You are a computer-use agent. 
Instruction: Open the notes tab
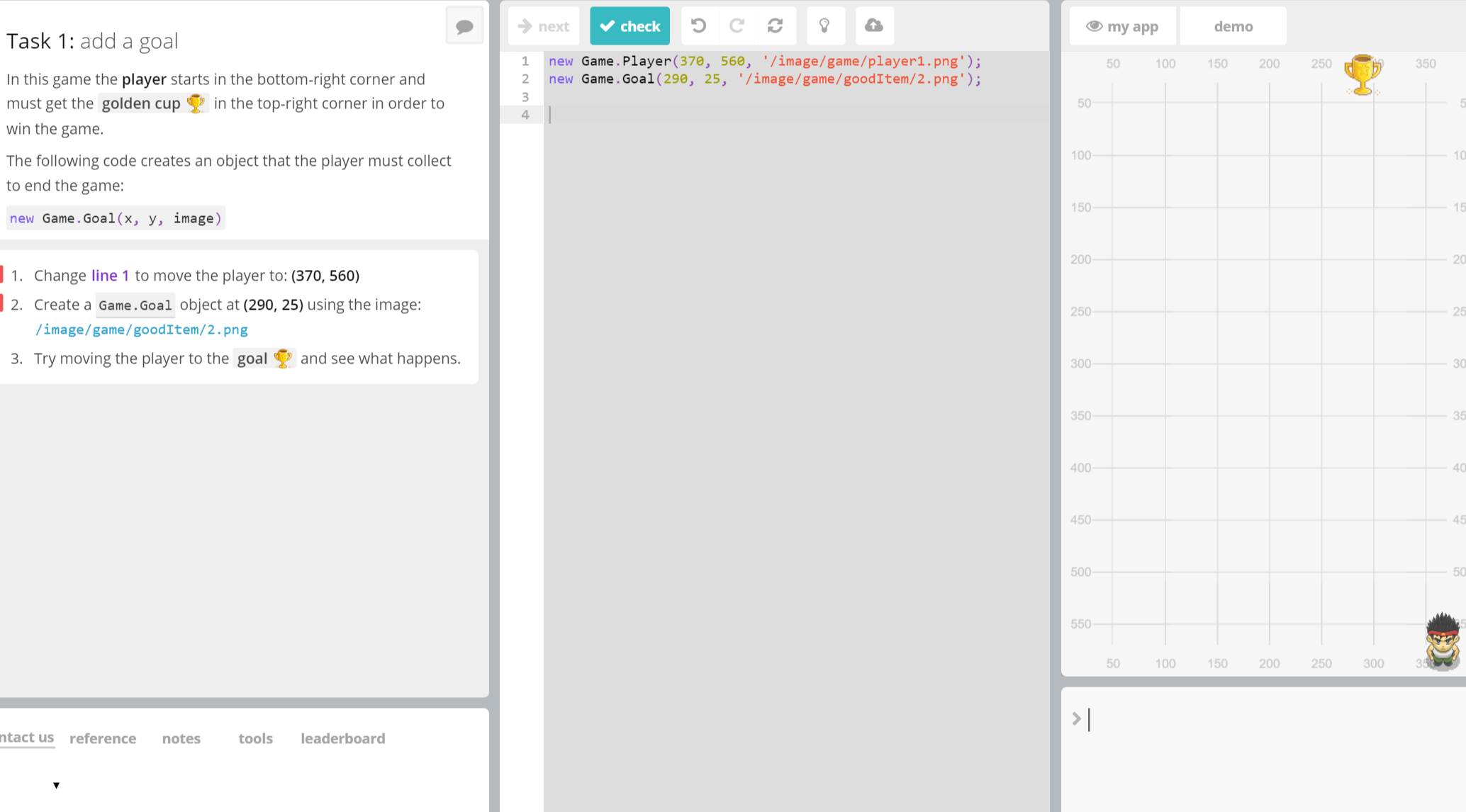pos(181,738)
